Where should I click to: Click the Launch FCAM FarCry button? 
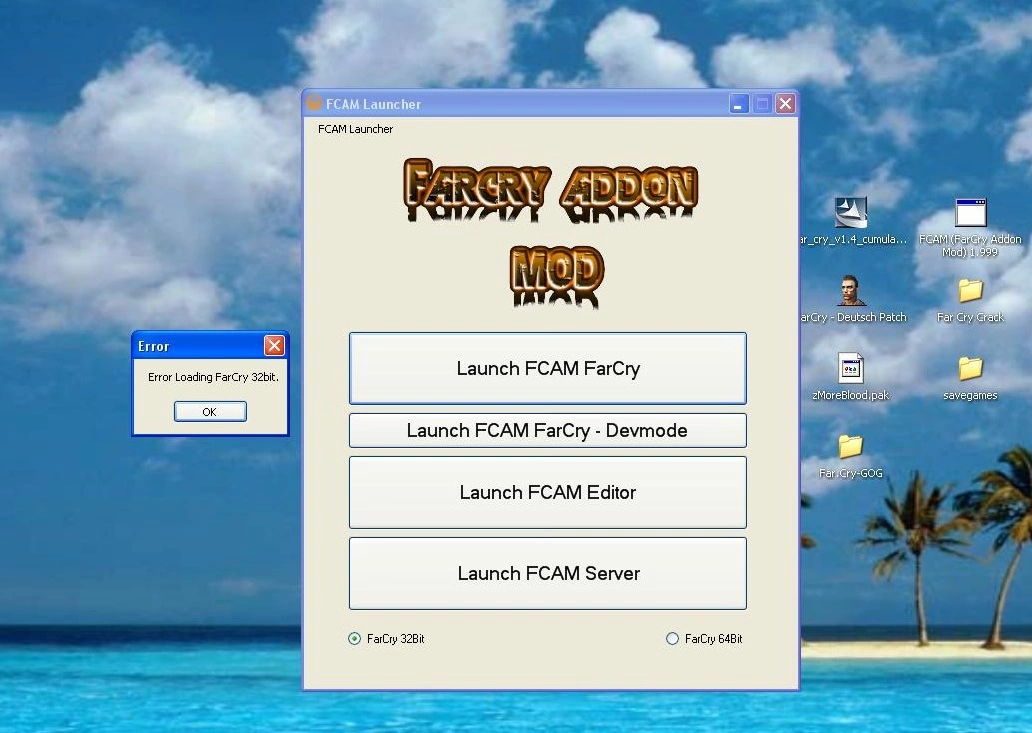pyautogui.click(x=548, y=368)
